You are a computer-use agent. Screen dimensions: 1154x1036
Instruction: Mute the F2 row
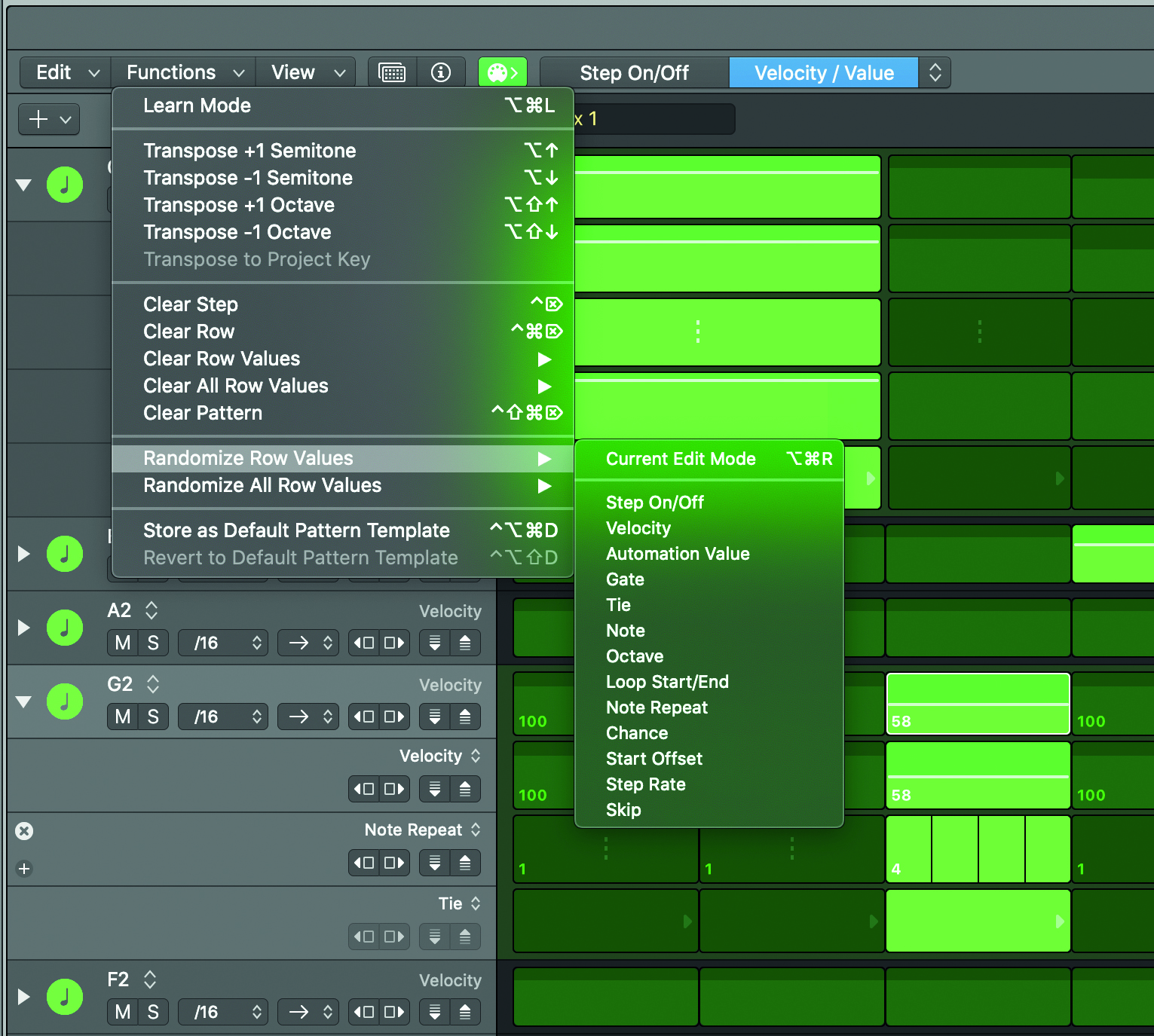[x=123, y=1012]
